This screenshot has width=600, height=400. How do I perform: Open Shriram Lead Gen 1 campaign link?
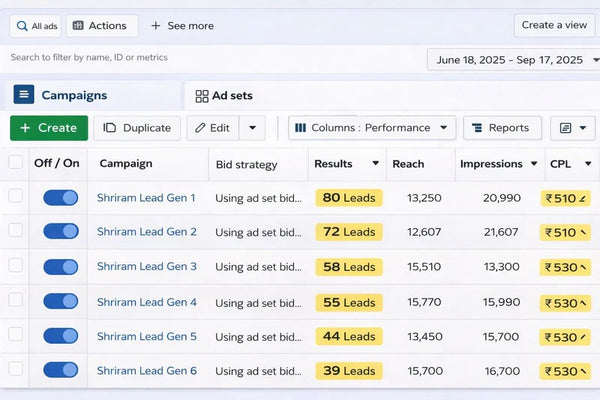click(x=146, y=198)
